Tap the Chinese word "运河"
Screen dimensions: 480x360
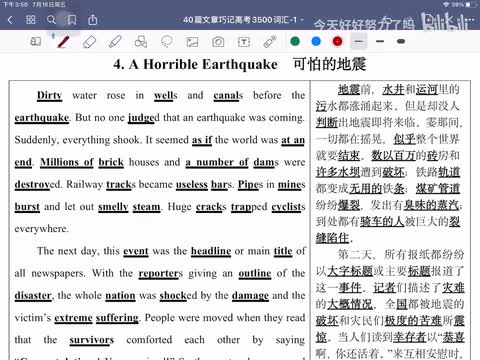tap(427, 89)
